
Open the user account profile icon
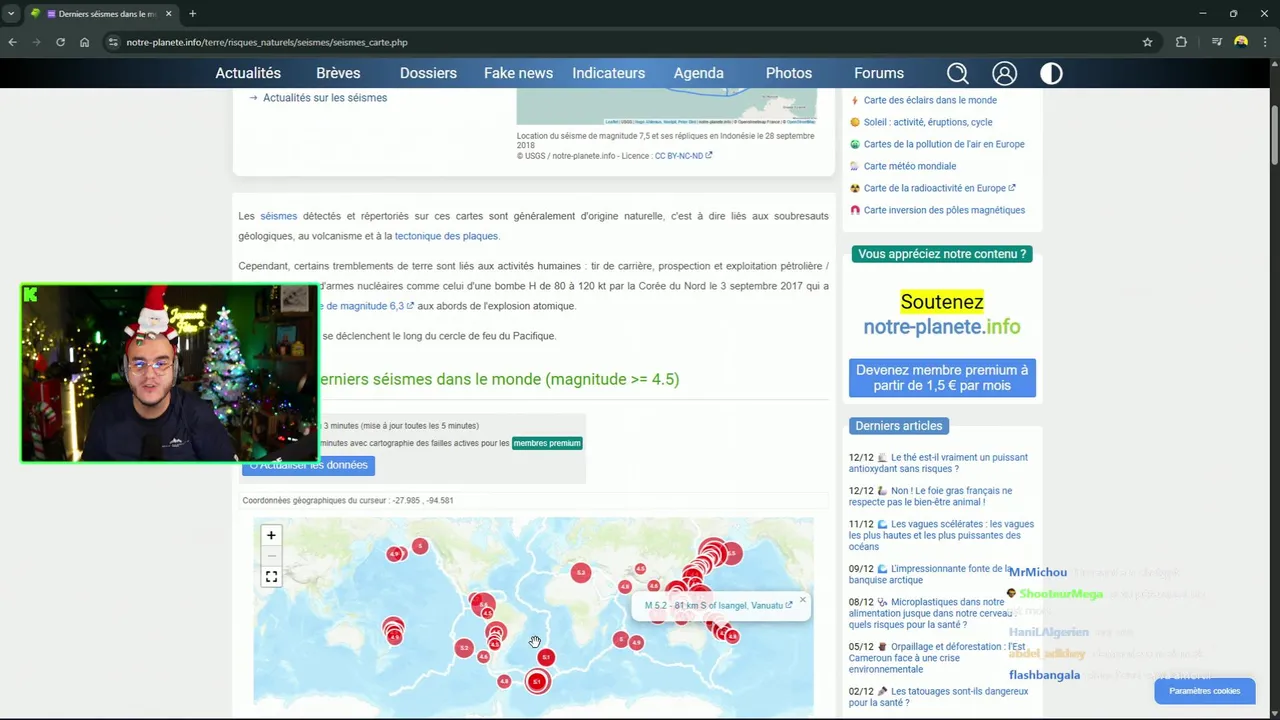(1004, 73)
